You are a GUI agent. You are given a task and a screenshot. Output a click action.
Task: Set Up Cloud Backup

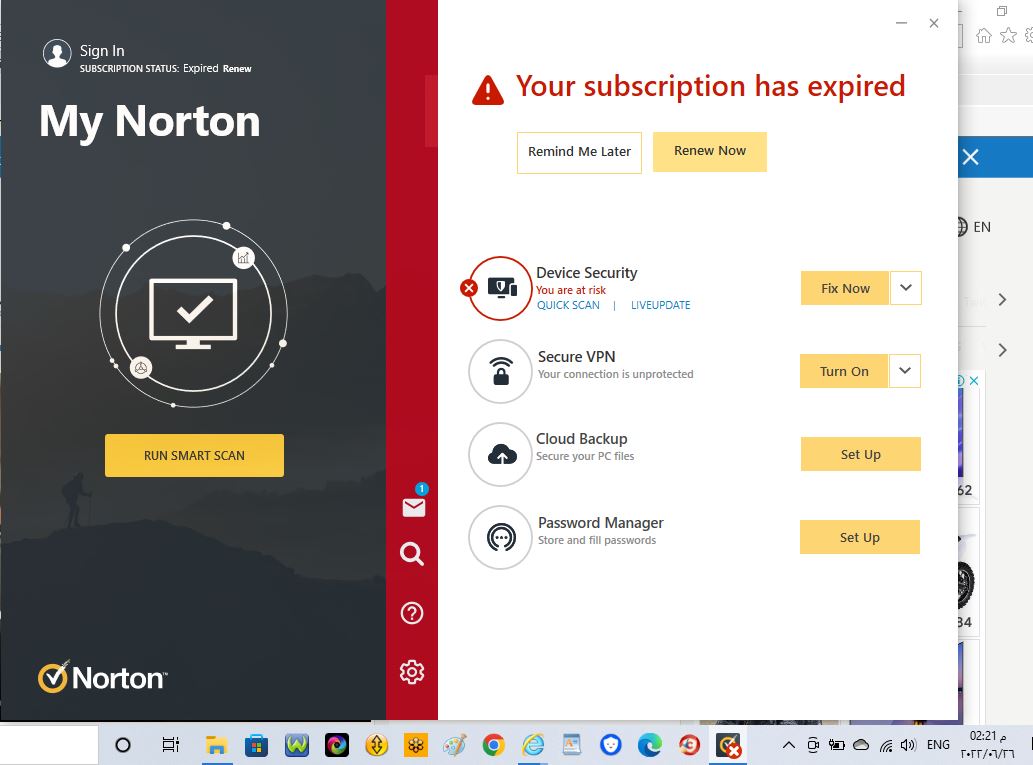pyautogui.click(x=860, y=454)
